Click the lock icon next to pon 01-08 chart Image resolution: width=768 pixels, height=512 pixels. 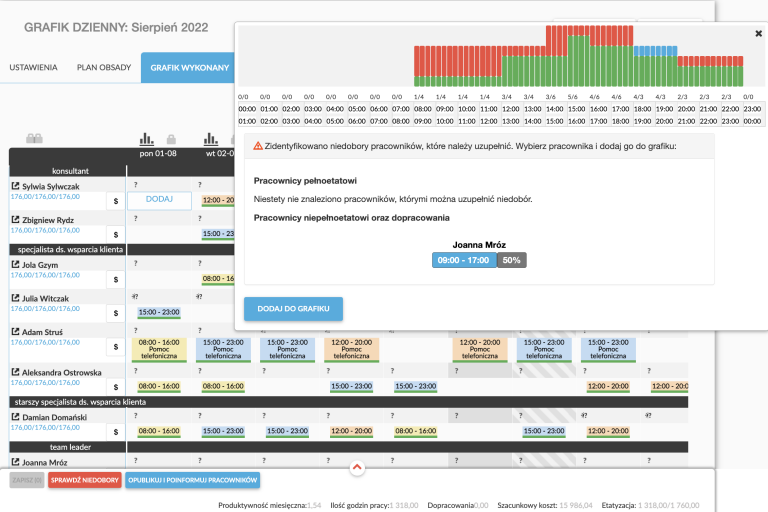click(171, 140)
